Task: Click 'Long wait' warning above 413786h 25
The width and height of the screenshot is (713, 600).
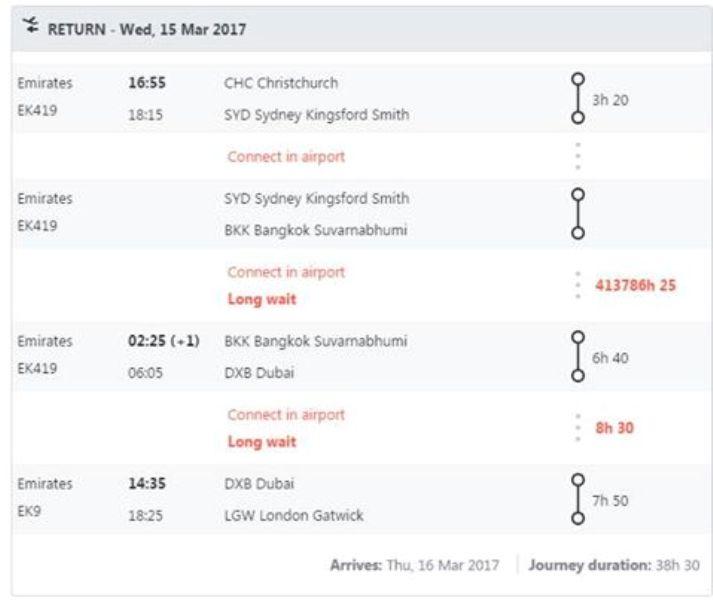Action: pos(262,299)
